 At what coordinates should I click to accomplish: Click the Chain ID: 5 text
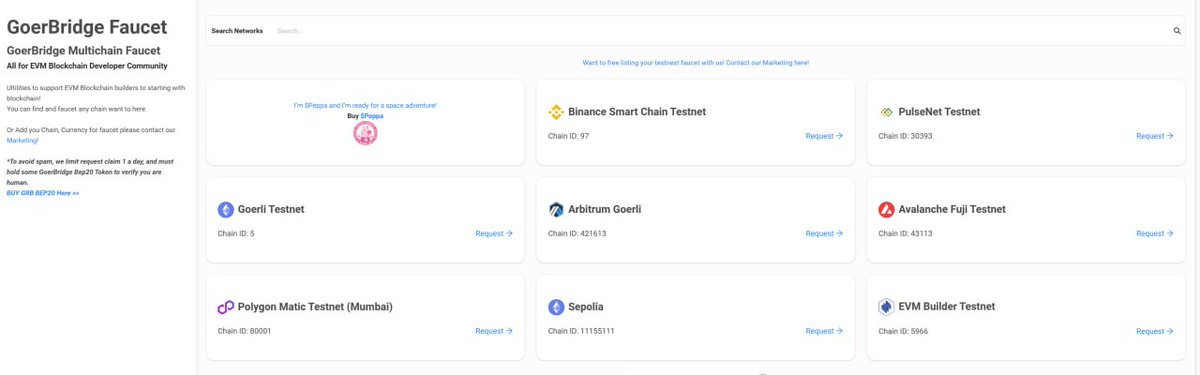click(x=236, y=233)
